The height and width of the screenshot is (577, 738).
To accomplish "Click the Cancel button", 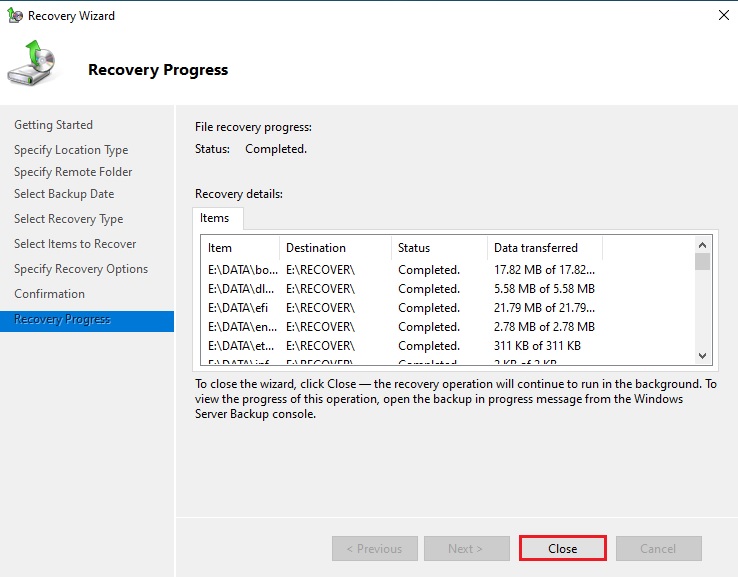I will tap(658, 549).
